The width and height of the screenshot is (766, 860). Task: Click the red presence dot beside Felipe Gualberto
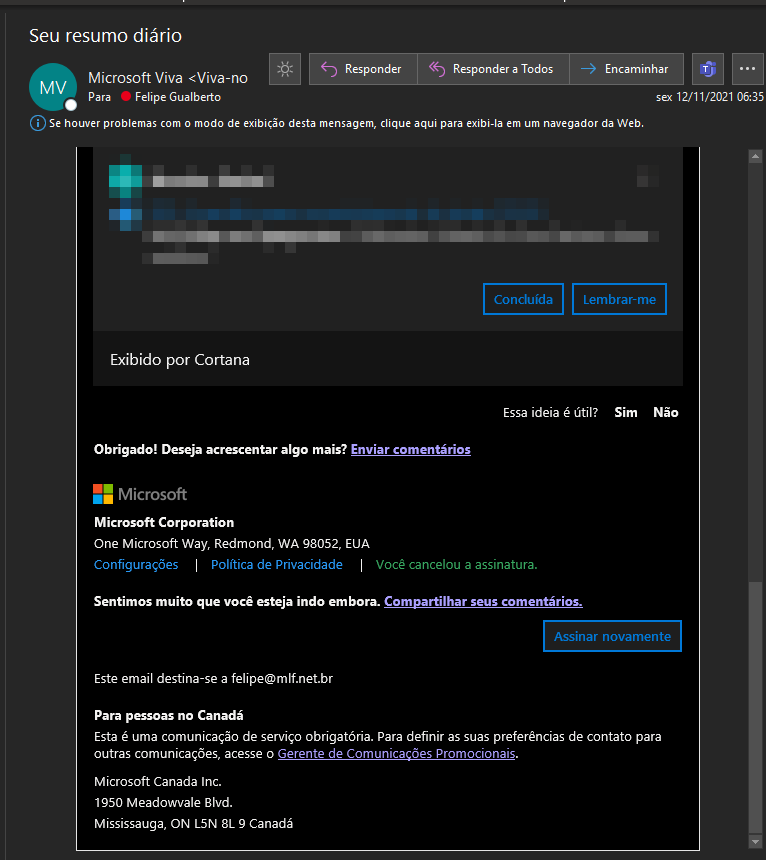[x=126, y=97]
